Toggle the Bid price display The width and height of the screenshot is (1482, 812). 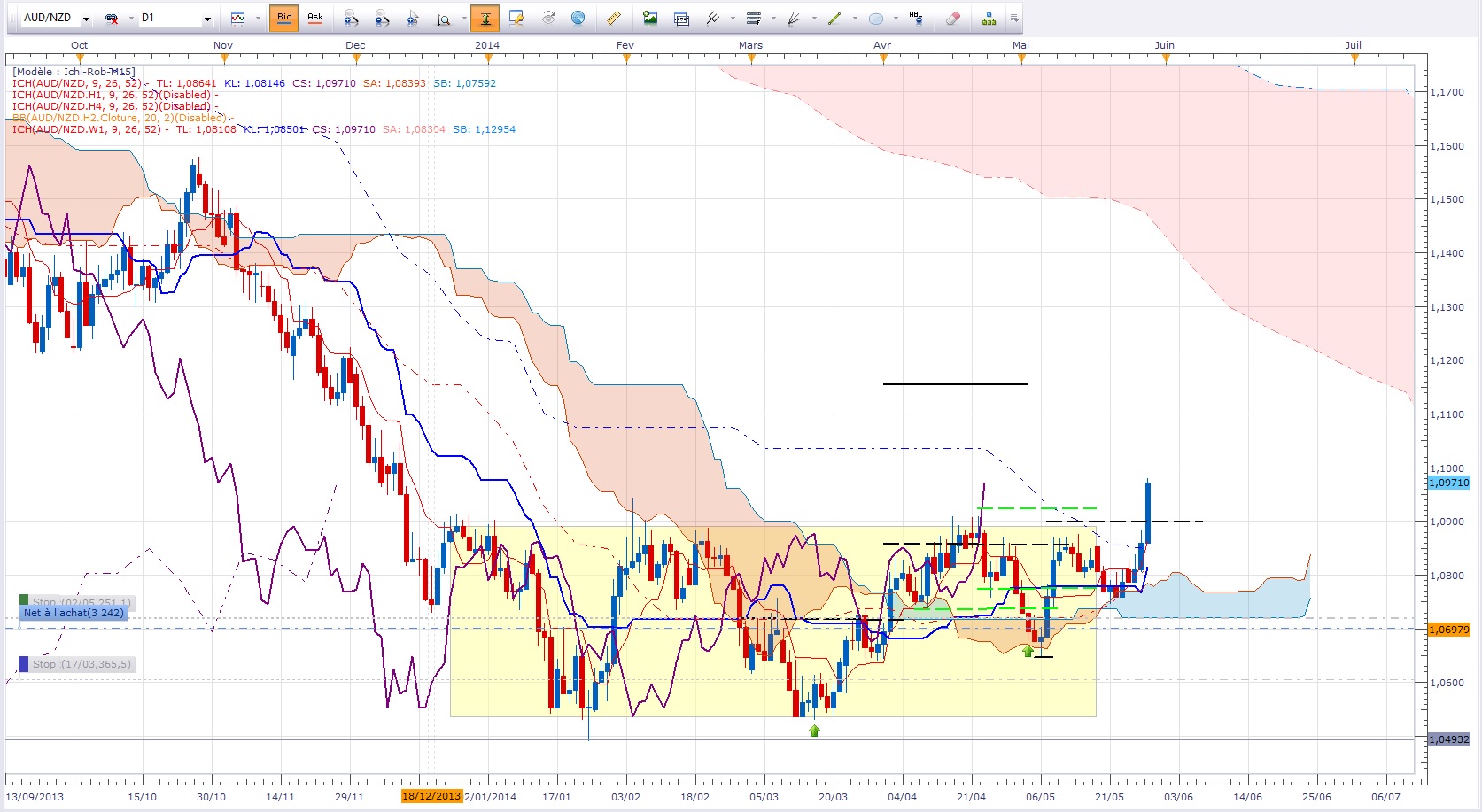coord(284,18)
